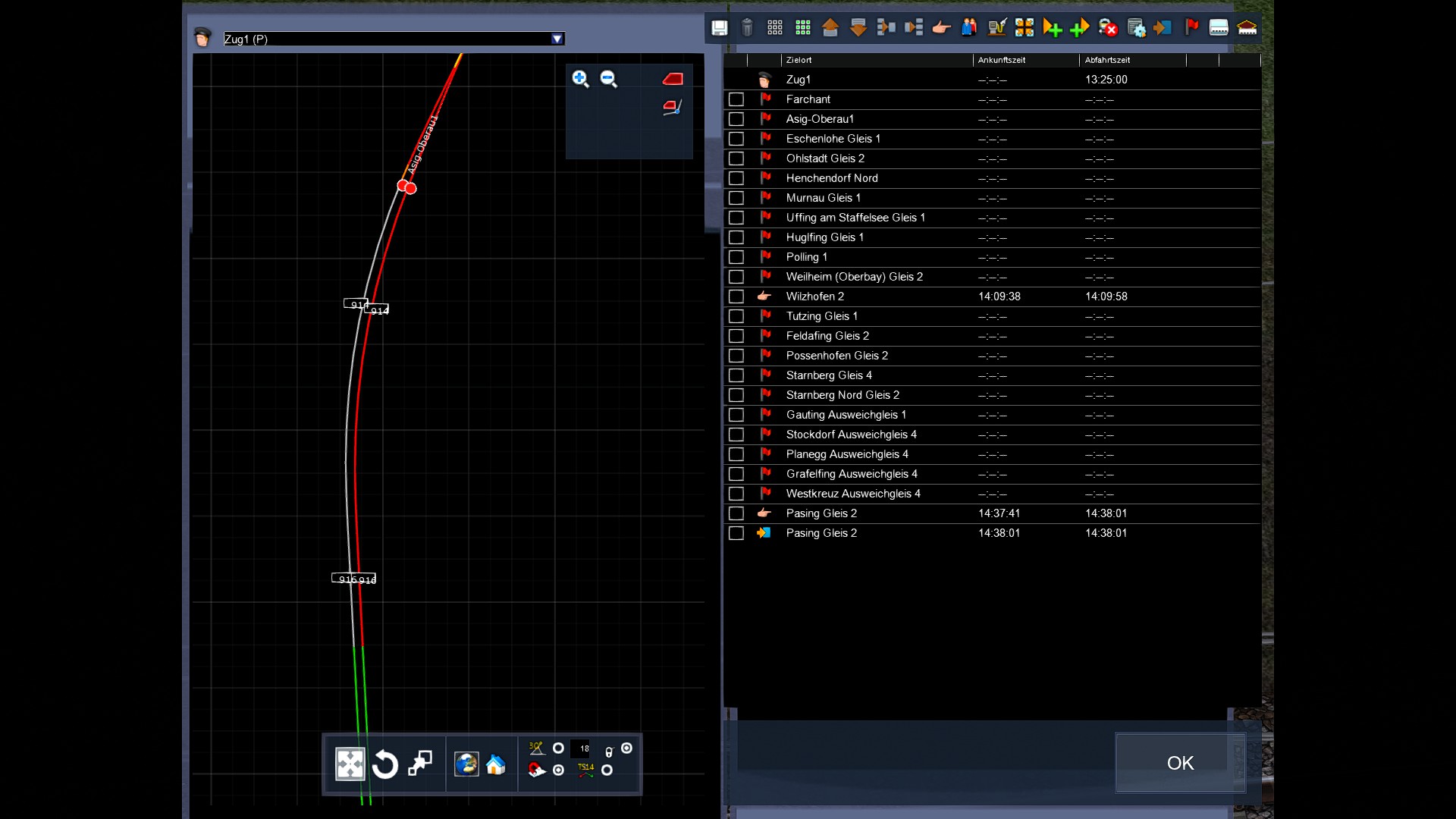Screen dimensions: 1456x819
Task: Click the zoom out magnifier icon
Action: [x=608, y=79]
